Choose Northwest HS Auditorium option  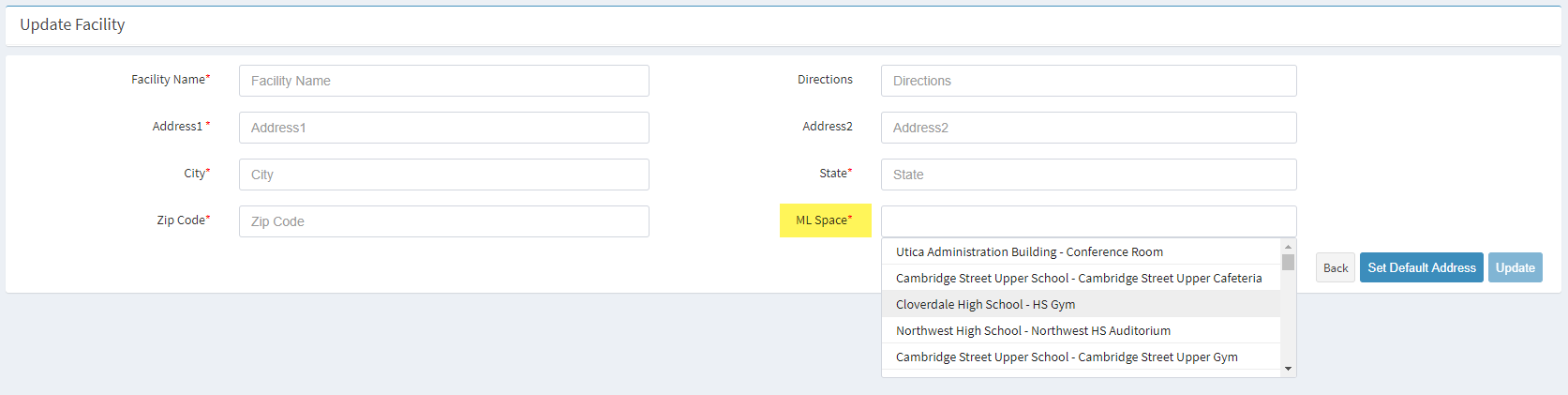point(1081,330)
